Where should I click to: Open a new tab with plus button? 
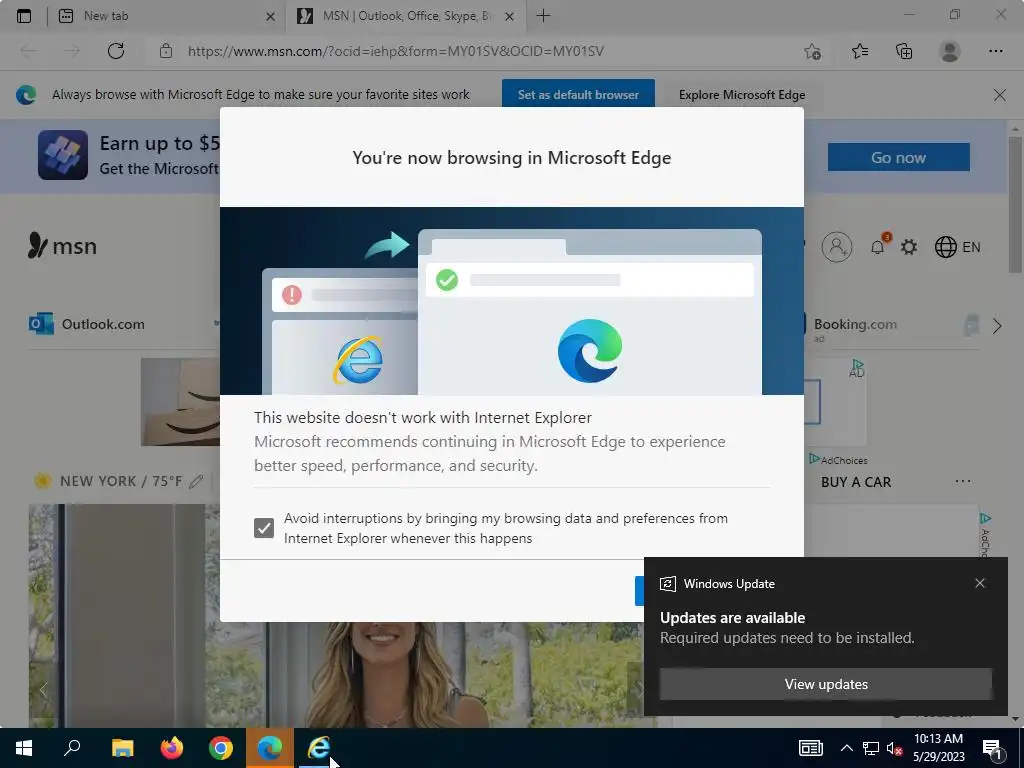click(x=543, y=16)
